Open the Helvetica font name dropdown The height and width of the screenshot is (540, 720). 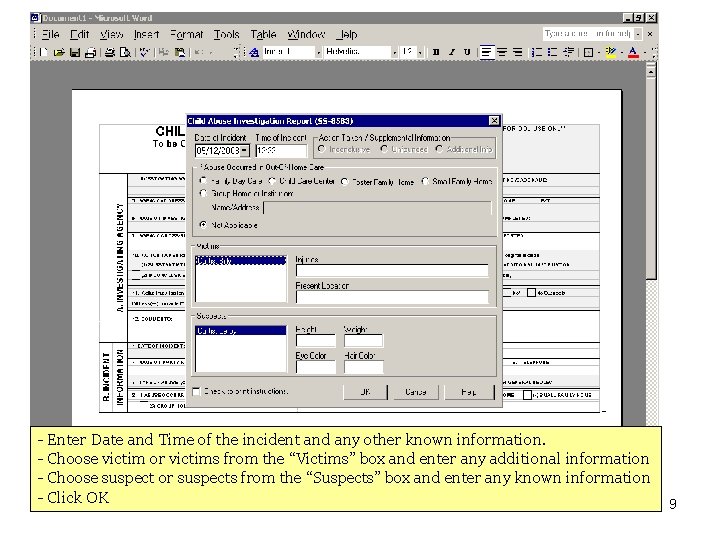(394, 53)
